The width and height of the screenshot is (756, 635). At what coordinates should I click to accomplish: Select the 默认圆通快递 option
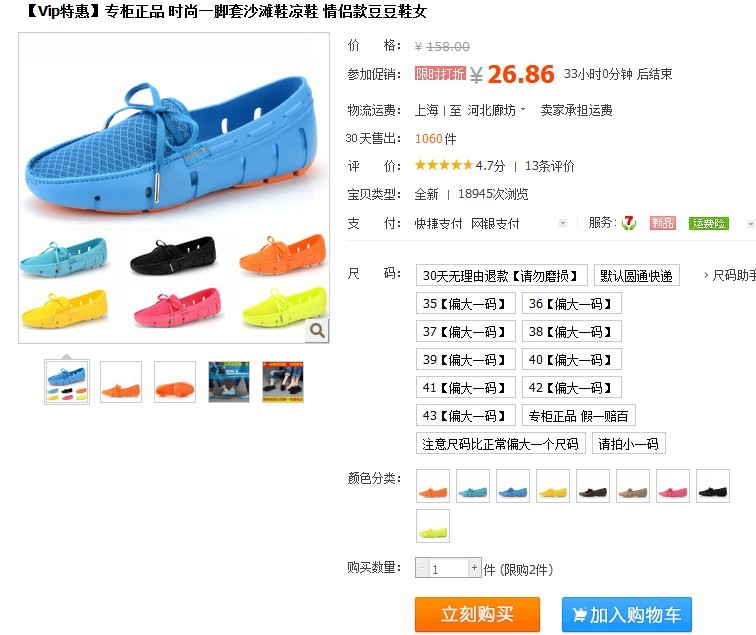tap(636, 276)
